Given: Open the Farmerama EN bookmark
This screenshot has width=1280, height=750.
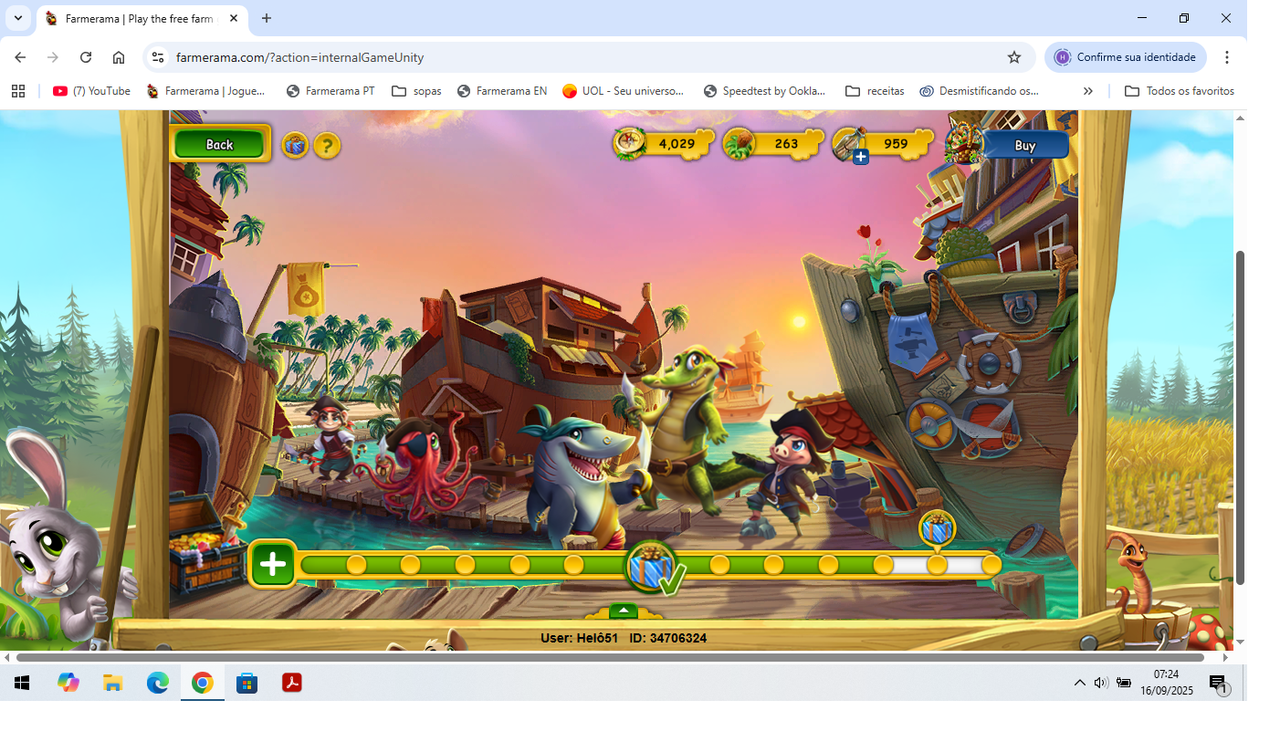Looking at the screenshot, I should (503, 91).
